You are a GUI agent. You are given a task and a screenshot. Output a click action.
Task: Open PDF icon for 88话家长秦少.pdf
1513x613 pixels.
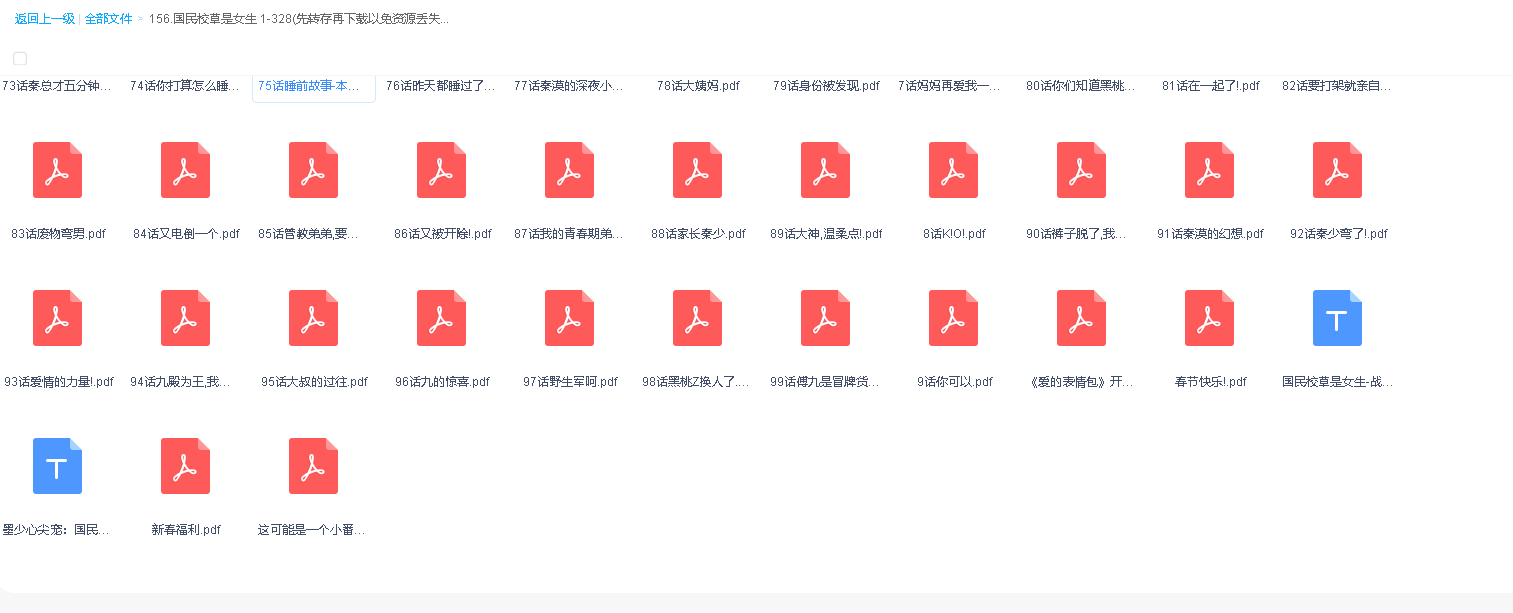click(x=698, y=170)
